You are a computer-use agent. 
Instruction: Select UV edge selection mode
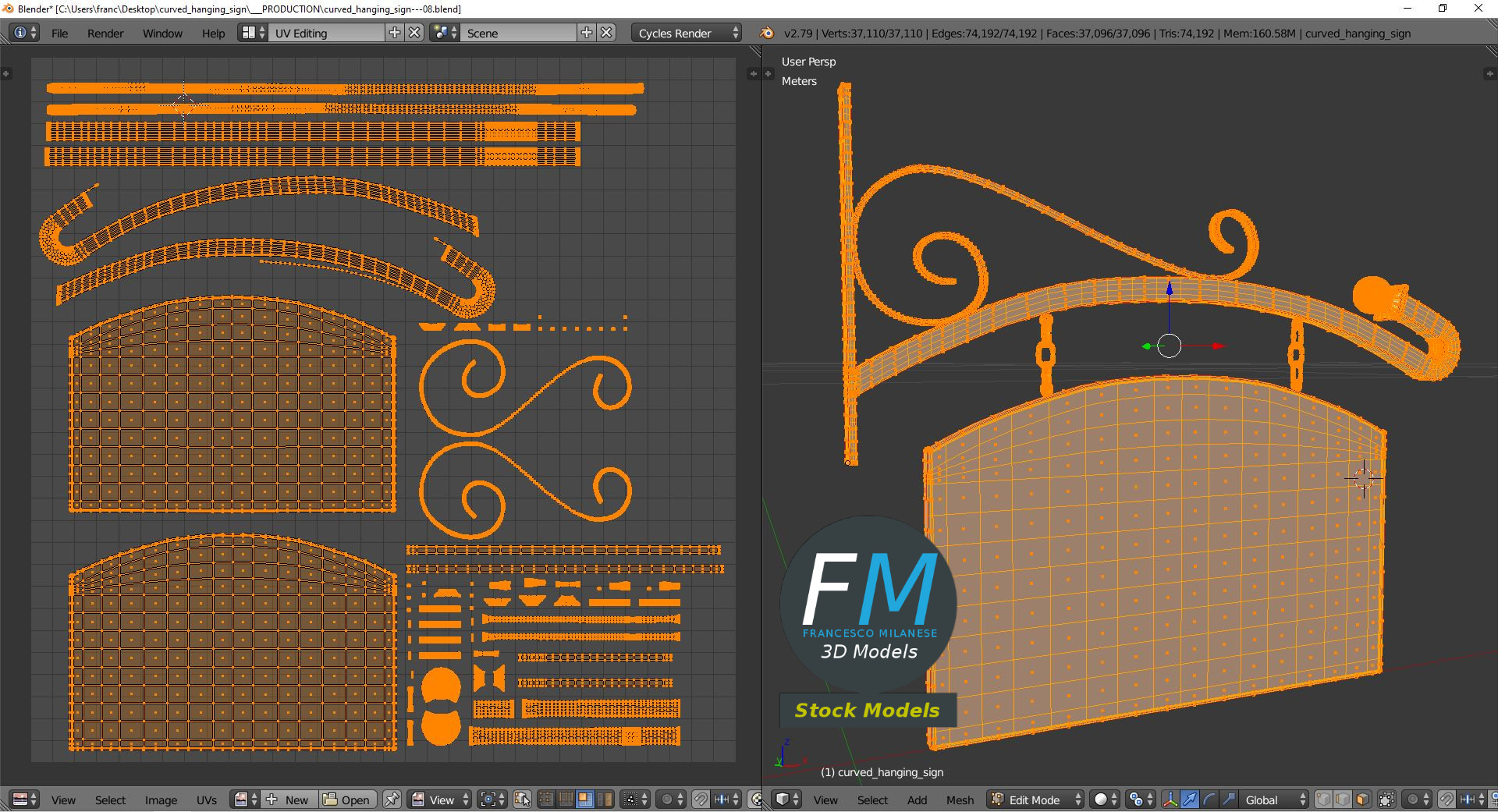[566, 800]
